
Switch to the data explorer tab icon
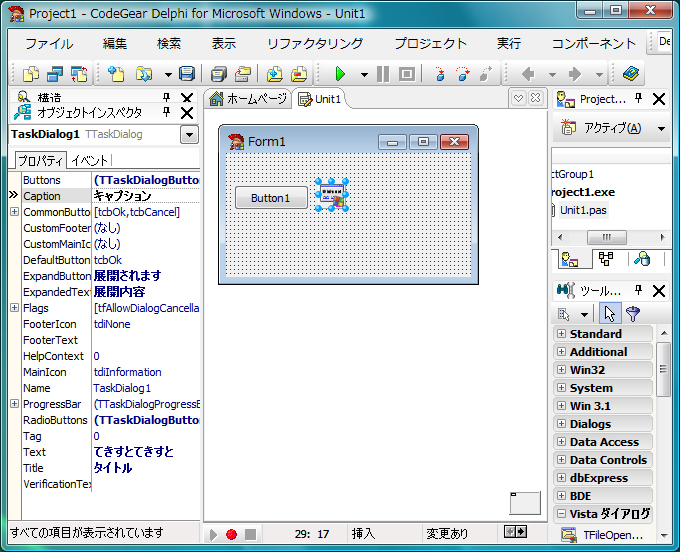pos(642,259)
